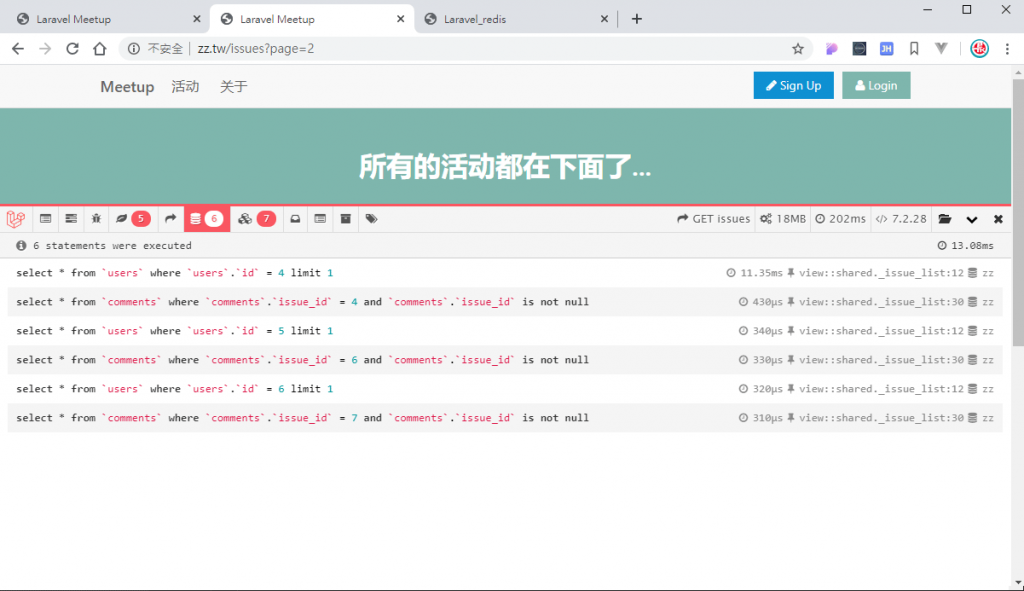
Task: Click the bookmark-shaped extension icon
Action: tap(914, 48)
